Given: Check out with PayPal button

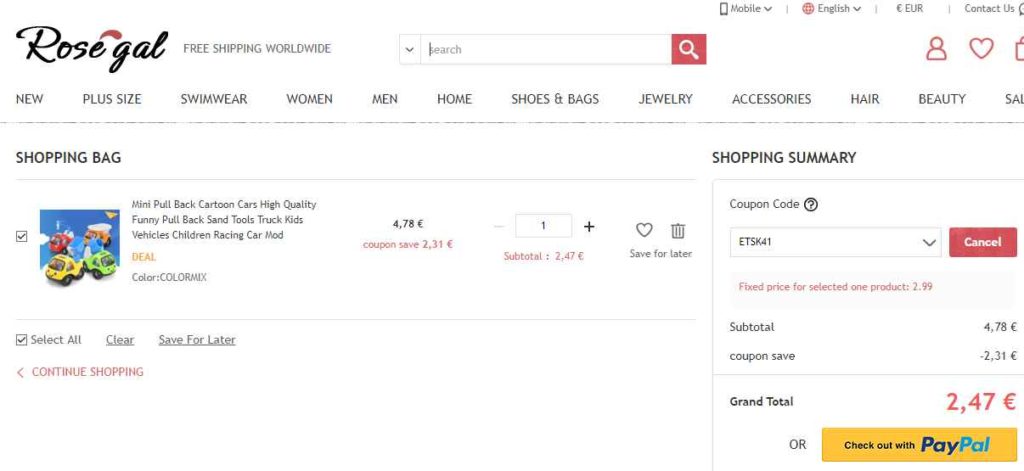Looking at the screenshot, I should pos(918,445).
